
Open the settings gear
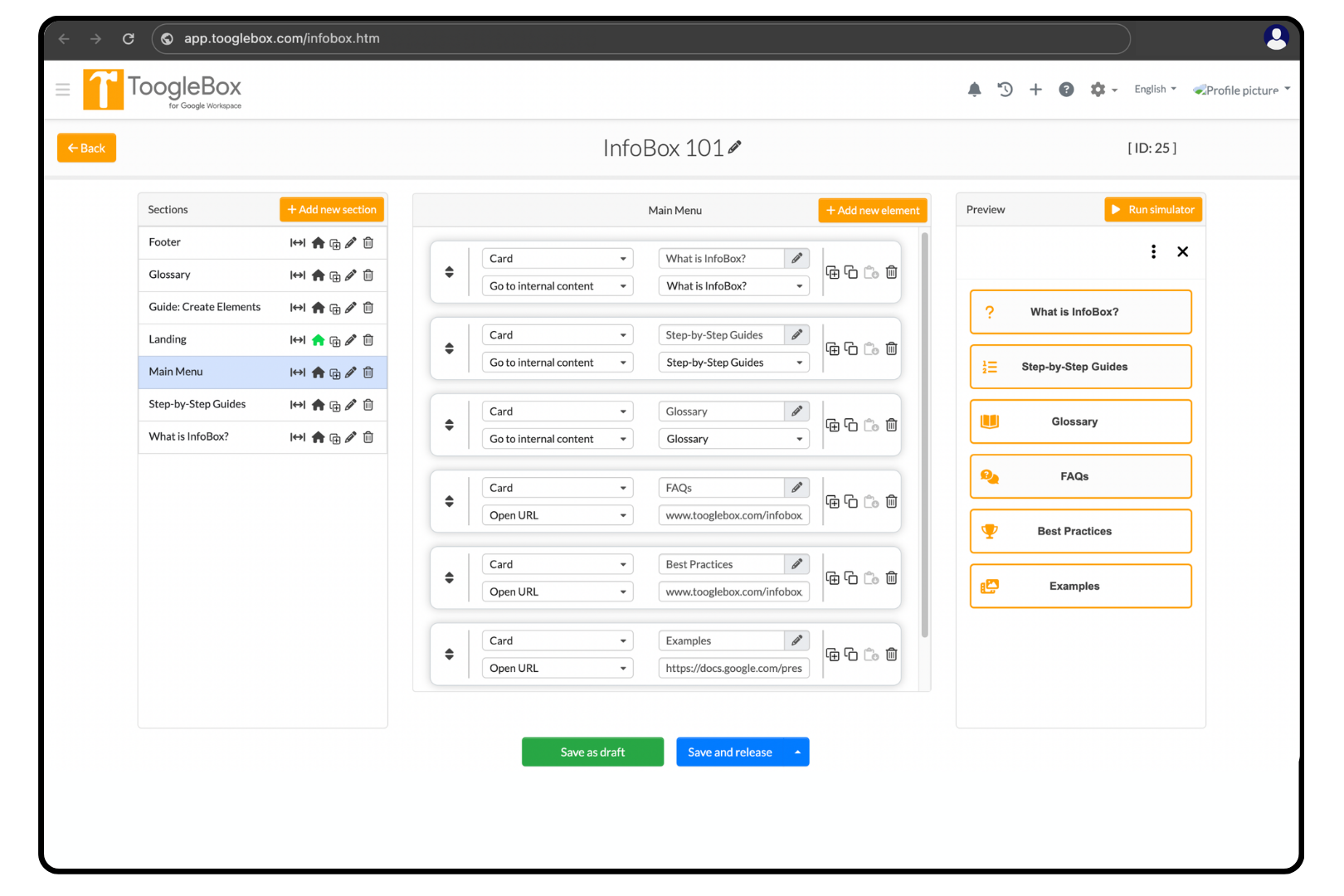coord(1098,89)
